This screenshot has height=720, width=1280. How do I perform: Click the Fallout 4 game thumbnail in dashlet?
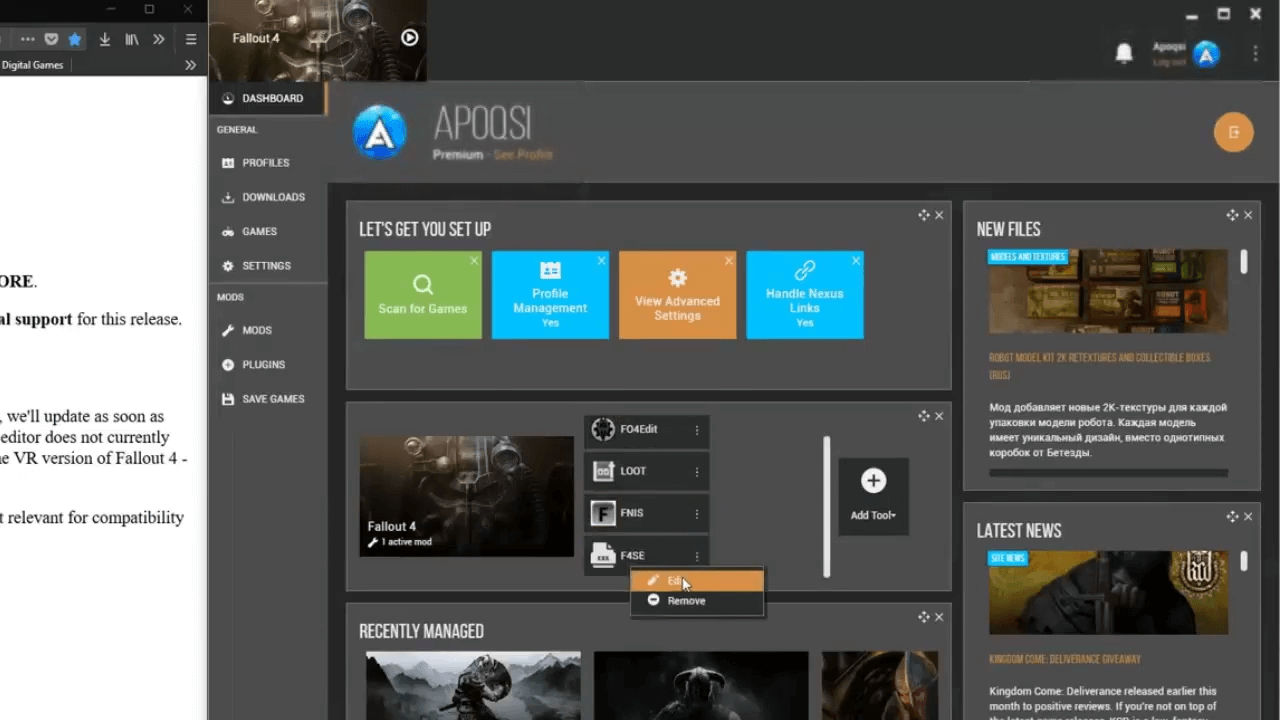pos(467,496)
